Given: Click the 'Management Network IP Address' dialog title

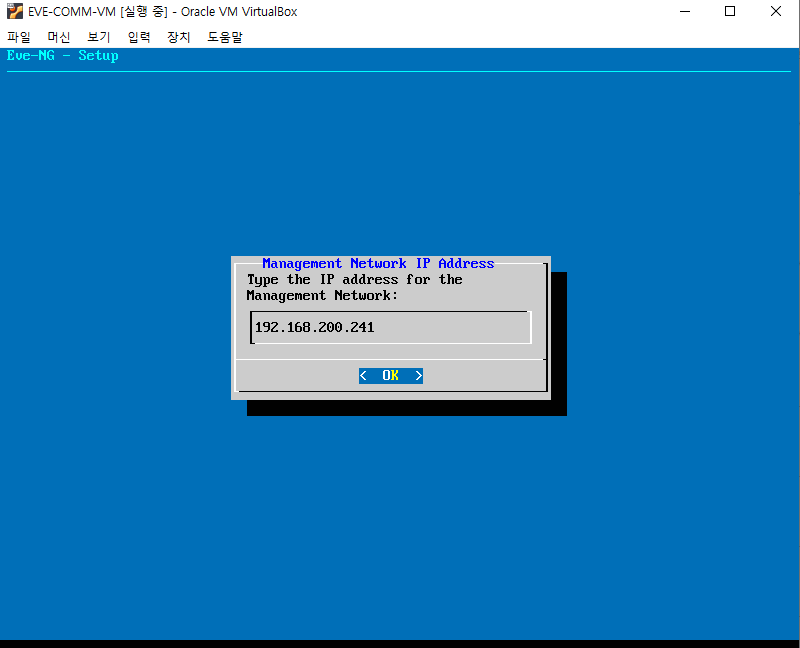Looking at the screenshot, I should [x=378, y=263].
